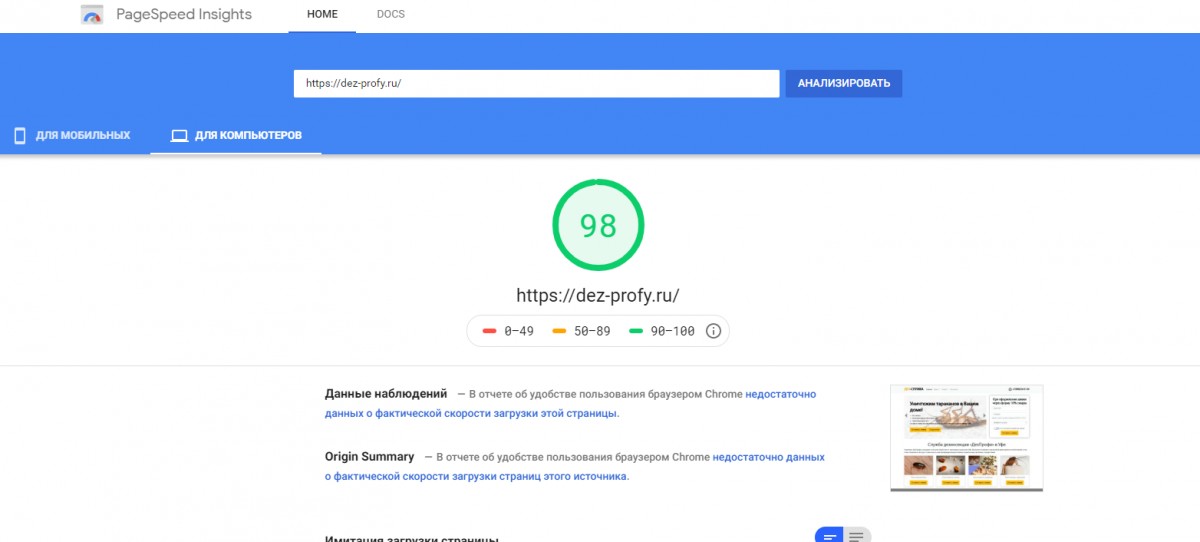Switch to the DOCS tab
Screen dimensions: 1200x542
[x=391, y=15]
